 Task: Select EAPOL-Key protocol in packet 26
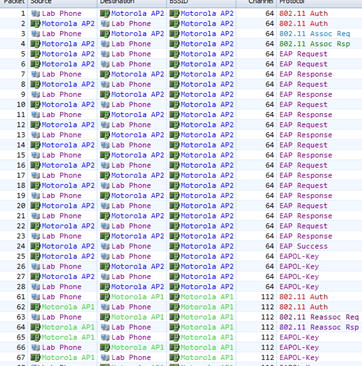point(299,266)
